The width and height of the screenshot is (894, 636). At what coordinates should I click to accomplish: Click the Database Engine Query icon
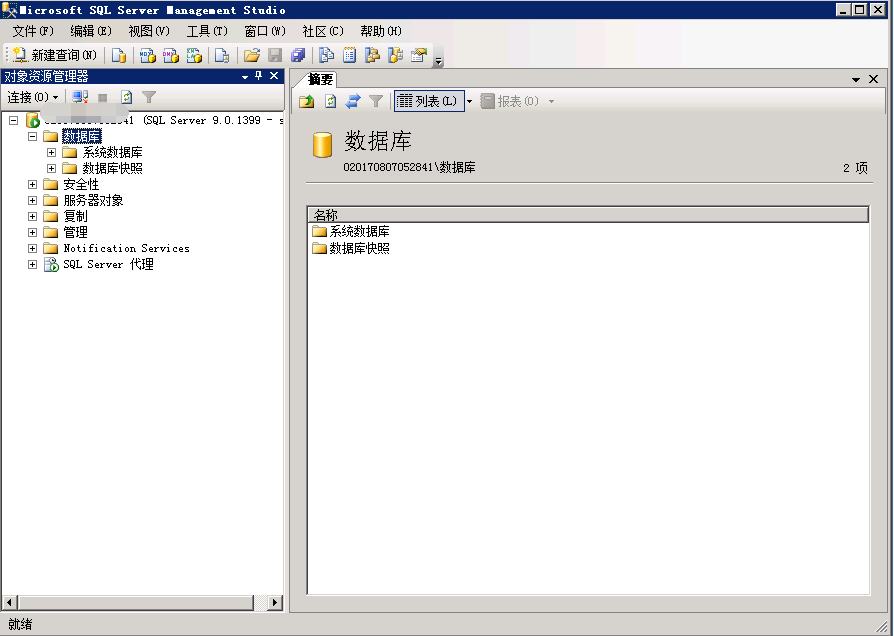click(119, 55)
